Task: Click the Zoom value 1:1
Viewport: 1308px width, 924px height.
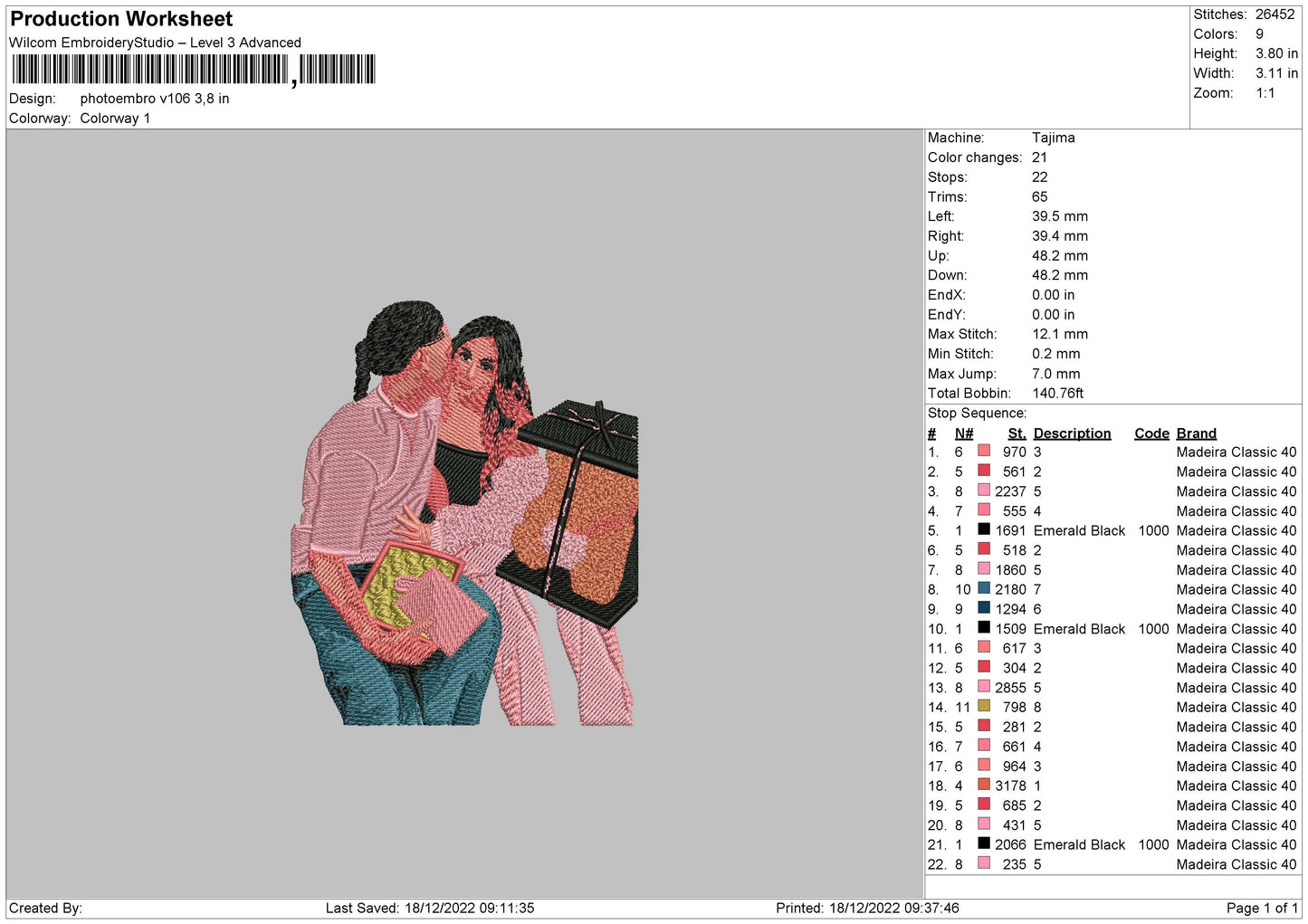Action: [x=1265, y=93]
